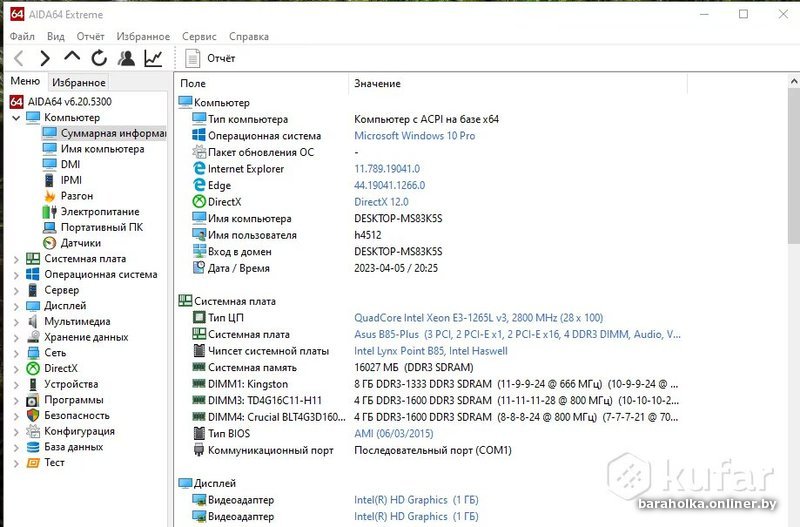Open the Файл menu
Screen dimensions: 800x527
22,36
